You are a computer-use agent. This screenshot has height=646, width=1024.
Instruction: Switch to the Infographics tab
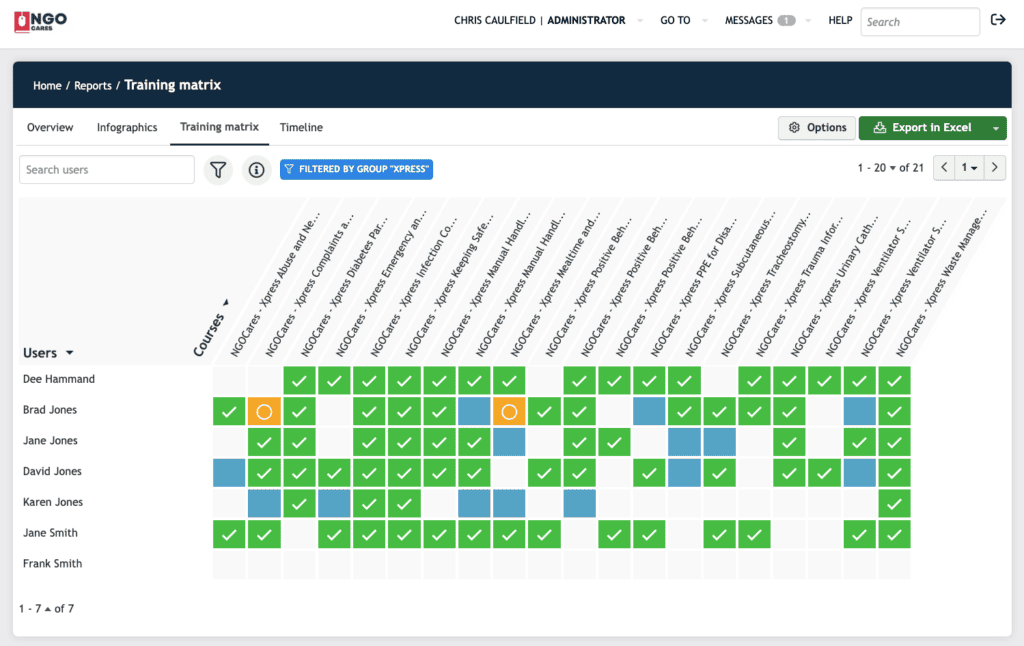[x=127, y=127]
